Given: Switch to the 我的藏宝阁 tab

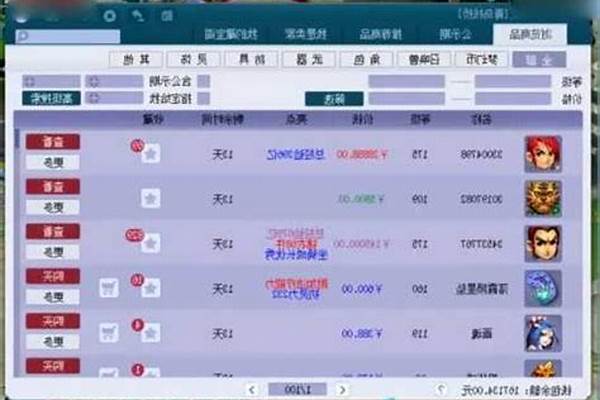Looking at the screenshot, I should pos(231,34).
